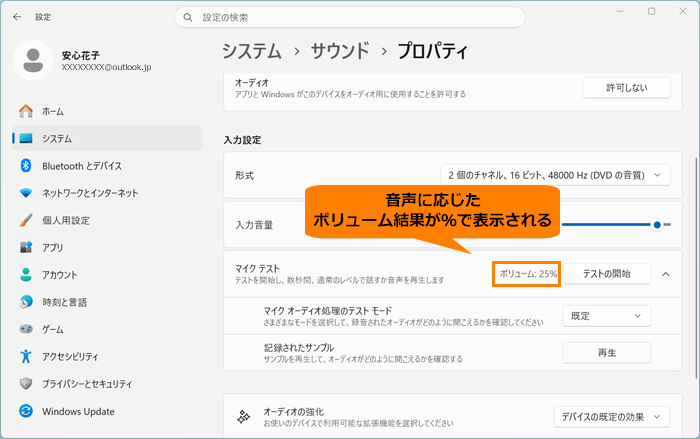This screenshot has height=439, width=700.
Task: Click the 入力音量 slider handle
Action: tap(657, 225)
